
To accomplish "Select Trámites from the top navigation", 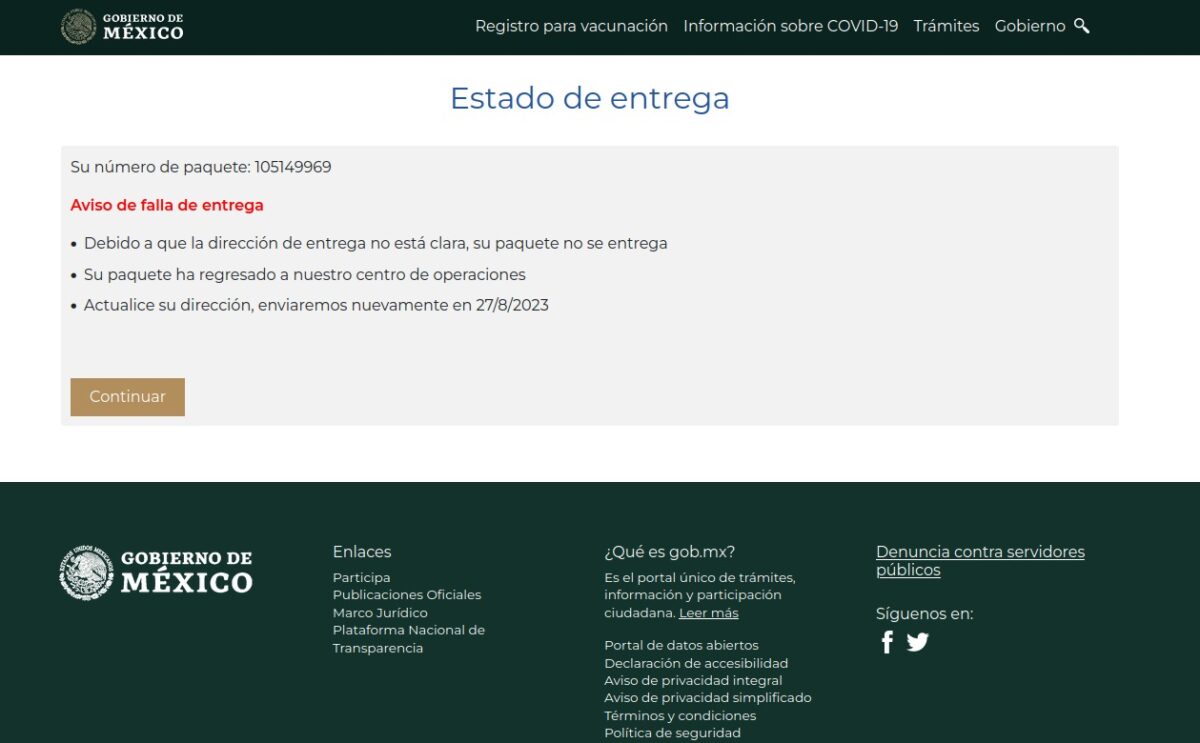I will [x=946, y=26].
